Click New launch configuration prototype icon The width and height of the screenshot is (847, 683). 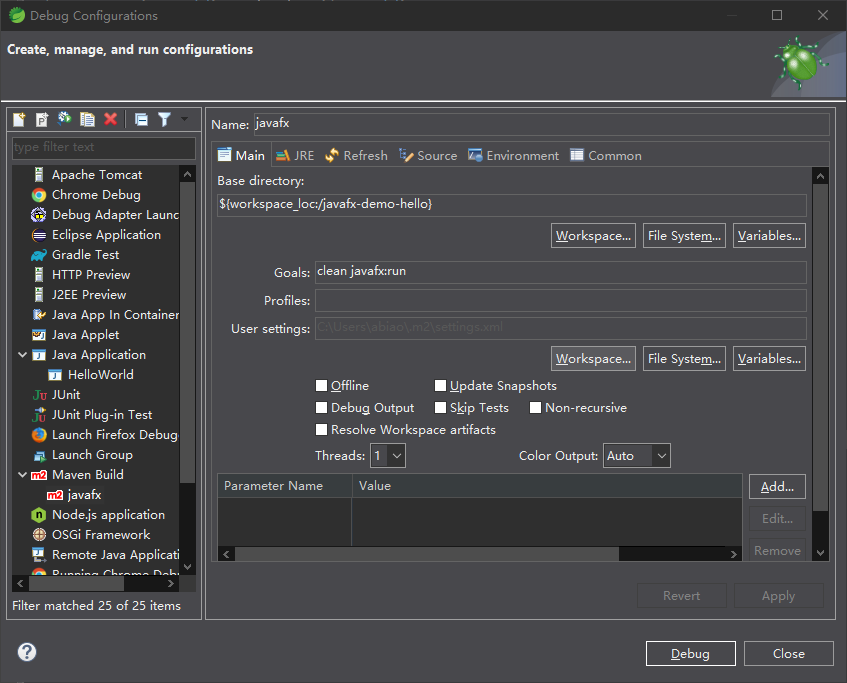point(42,119)
